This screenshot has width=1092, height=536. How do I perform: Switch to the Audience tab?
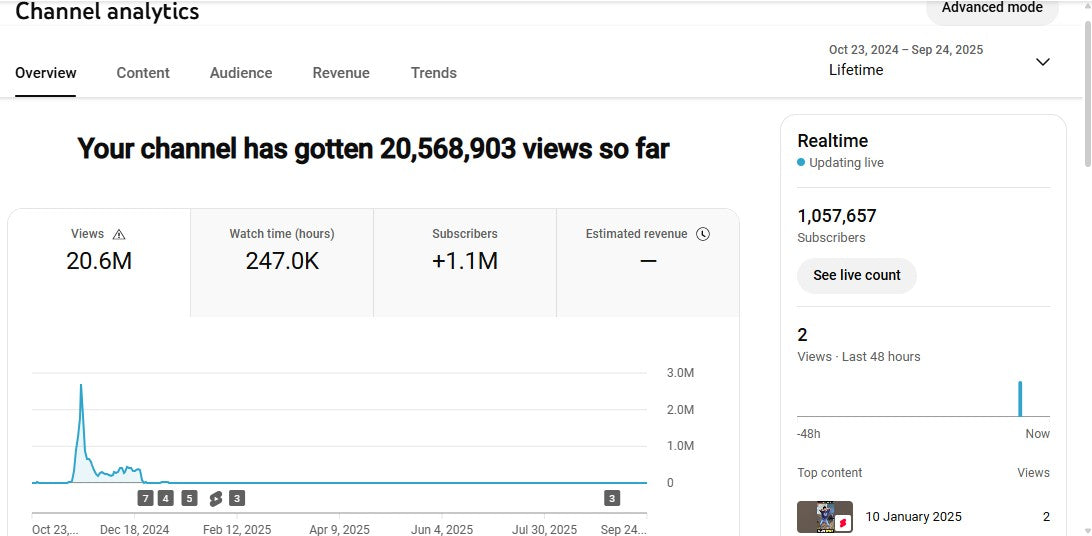point(241,73)
